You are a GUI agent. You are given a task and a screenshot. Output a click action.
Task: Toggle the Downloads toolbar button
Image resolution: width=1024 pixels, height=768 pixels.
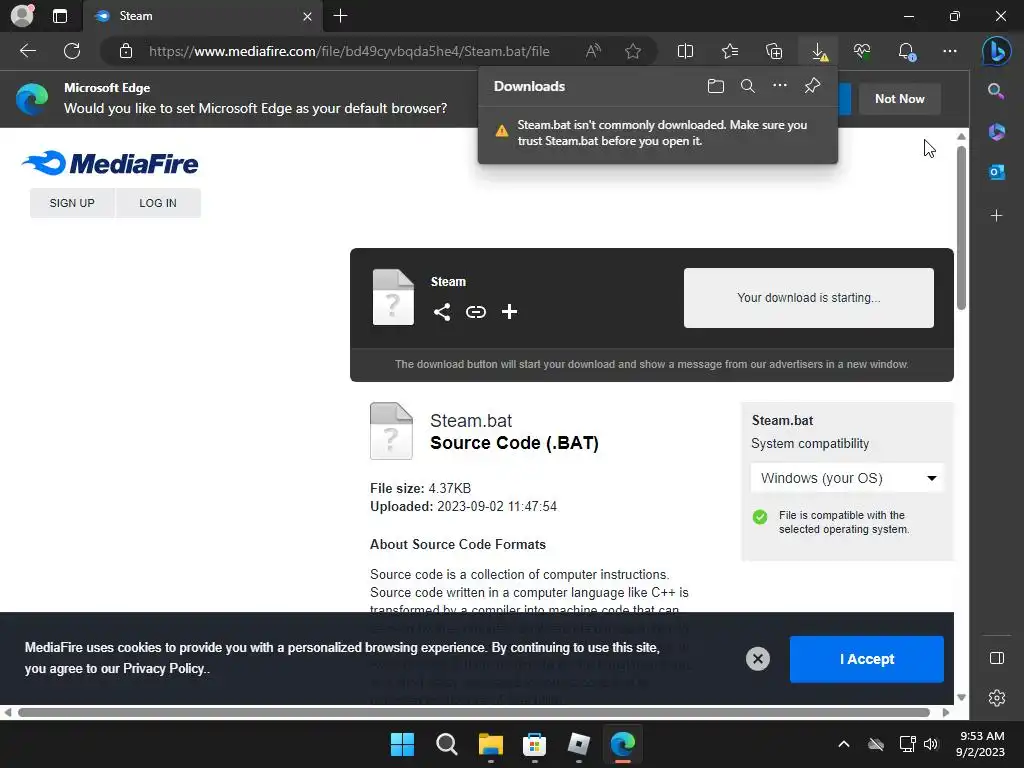point(819,51)
